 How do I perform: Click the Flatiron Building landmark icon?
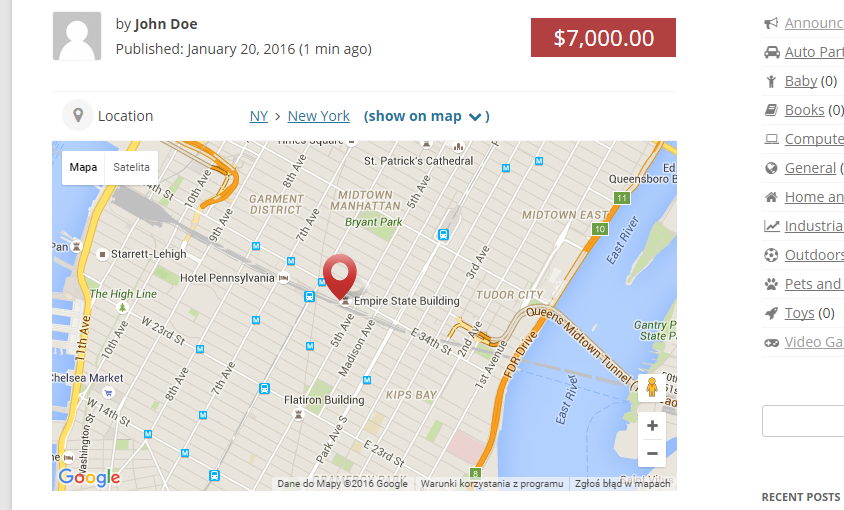pyautogui.click(x=296, y=413)
